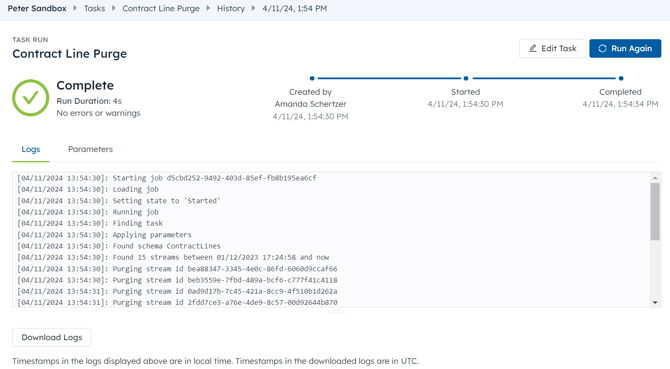The image size is (670, 369).
Task: Click the Started timeline dot
Action: pyautogui.click(x=466, y=78)
